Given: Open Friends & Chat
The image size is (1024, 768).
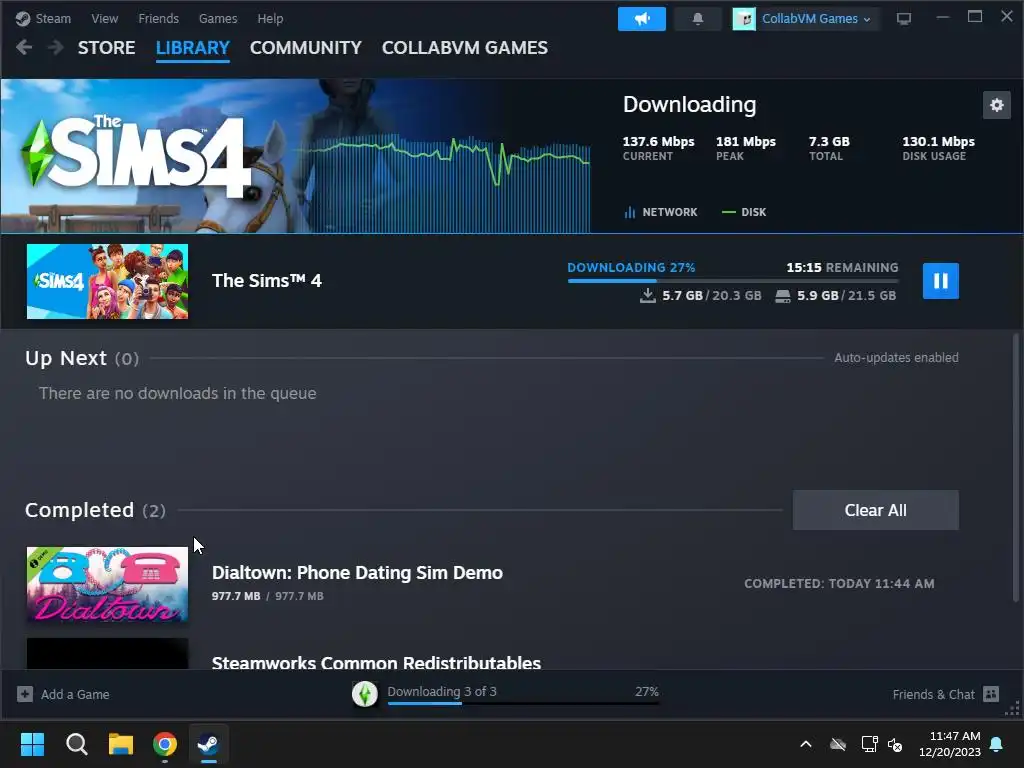Looking at the screenshot, I should tap(933, 694).
